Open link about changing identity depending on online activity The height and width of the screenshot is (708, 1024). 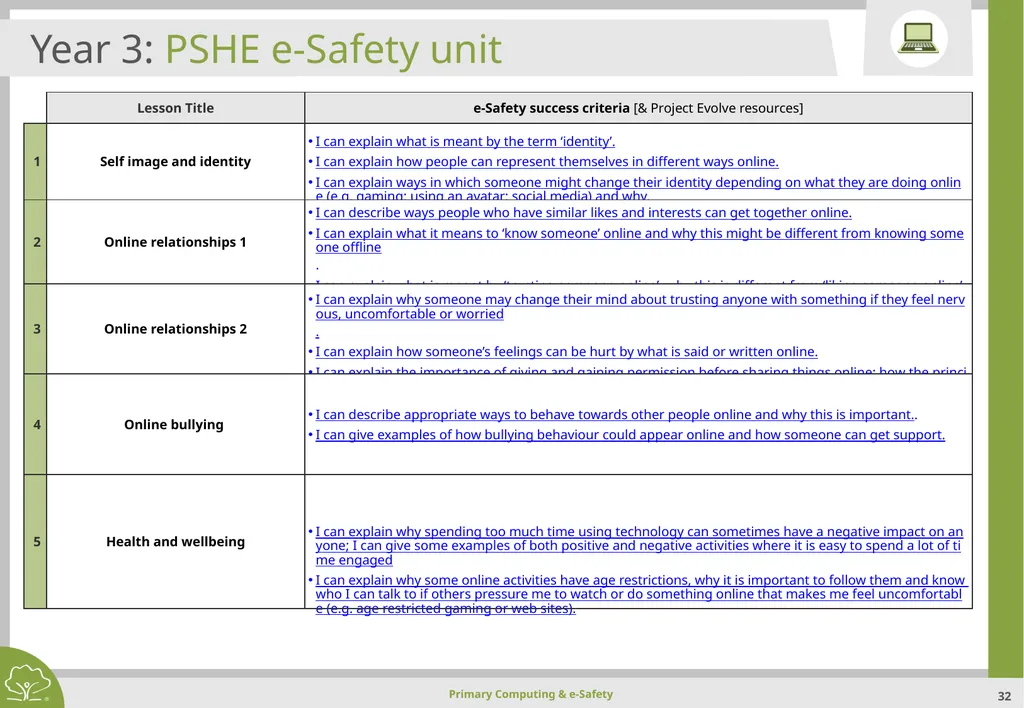pyautogui.click(x=638, y=188)
